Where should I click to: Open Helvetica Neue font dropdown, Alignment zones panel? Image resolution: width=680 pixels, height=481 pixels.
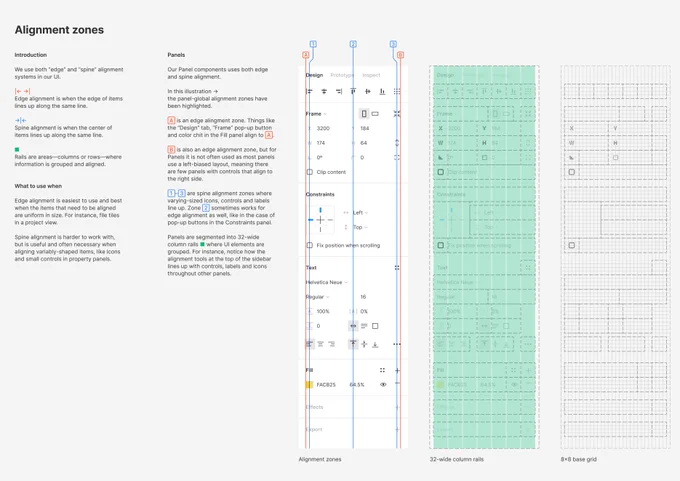(327, 282)
